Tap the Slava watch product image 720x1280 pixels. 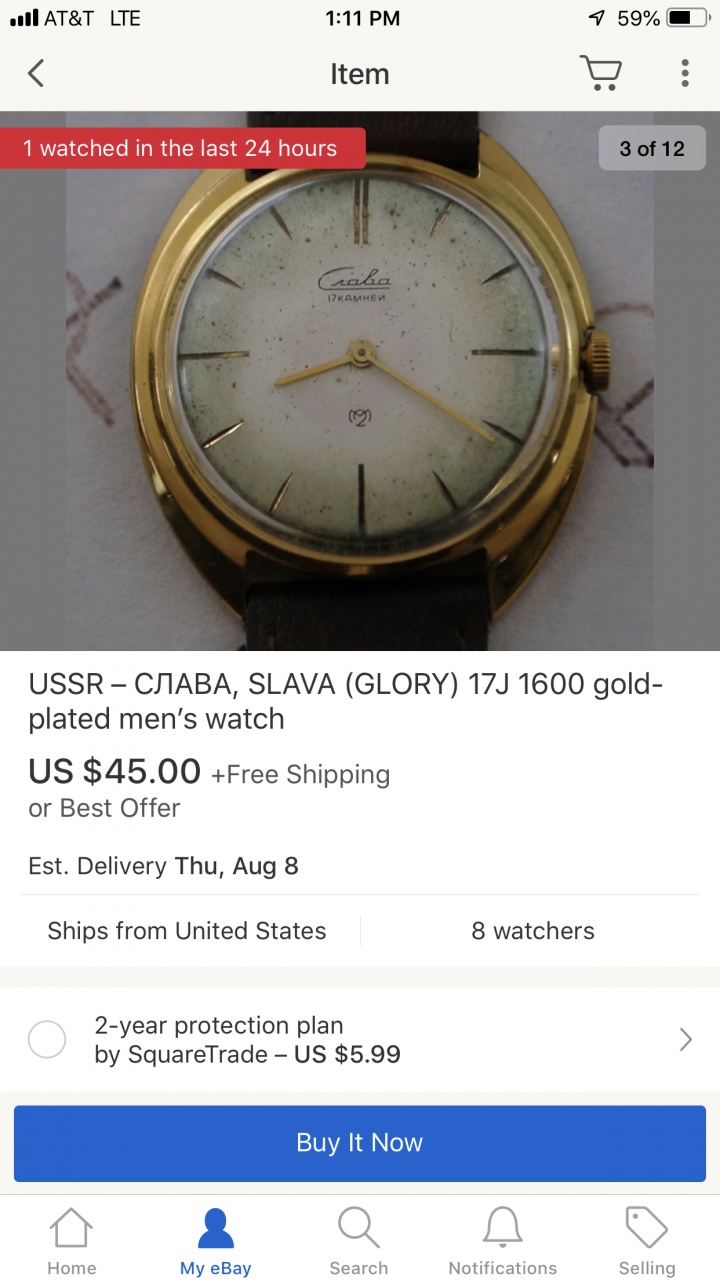pos(360,381)
